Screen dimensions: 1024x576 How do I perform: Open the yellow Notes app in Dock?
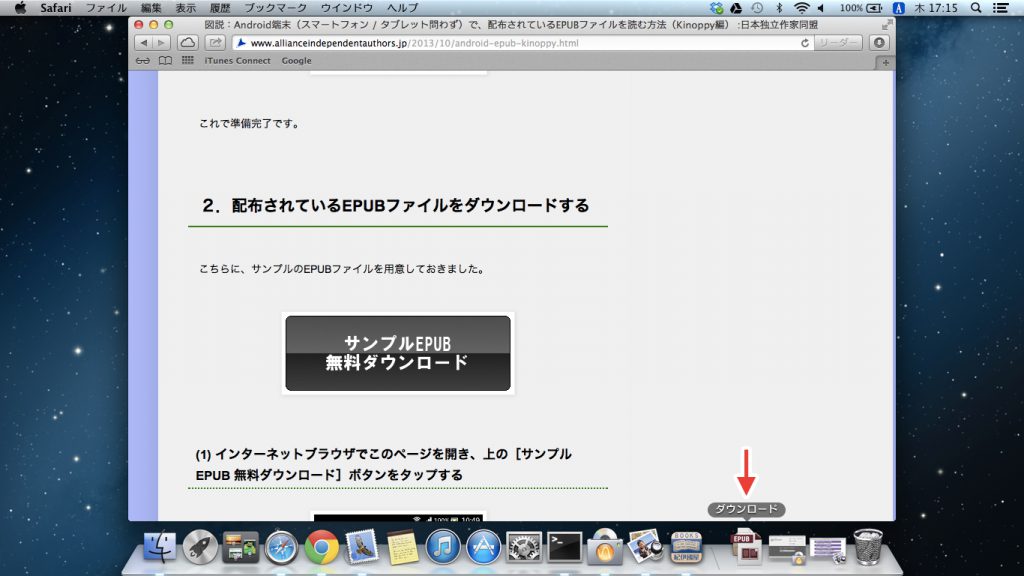tap(402, 547)
